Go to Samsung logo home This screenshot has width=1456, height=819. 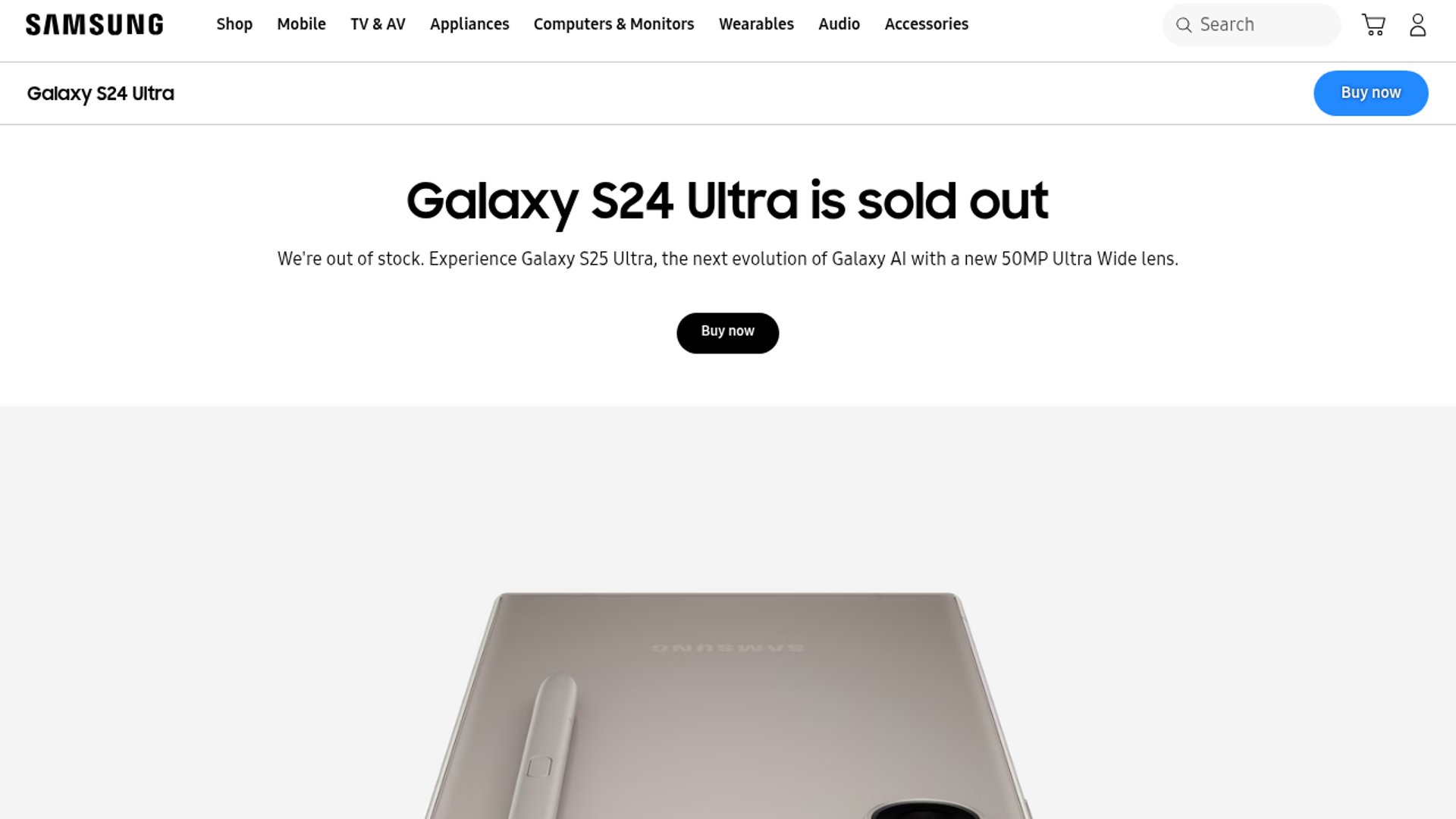(95, 25)
